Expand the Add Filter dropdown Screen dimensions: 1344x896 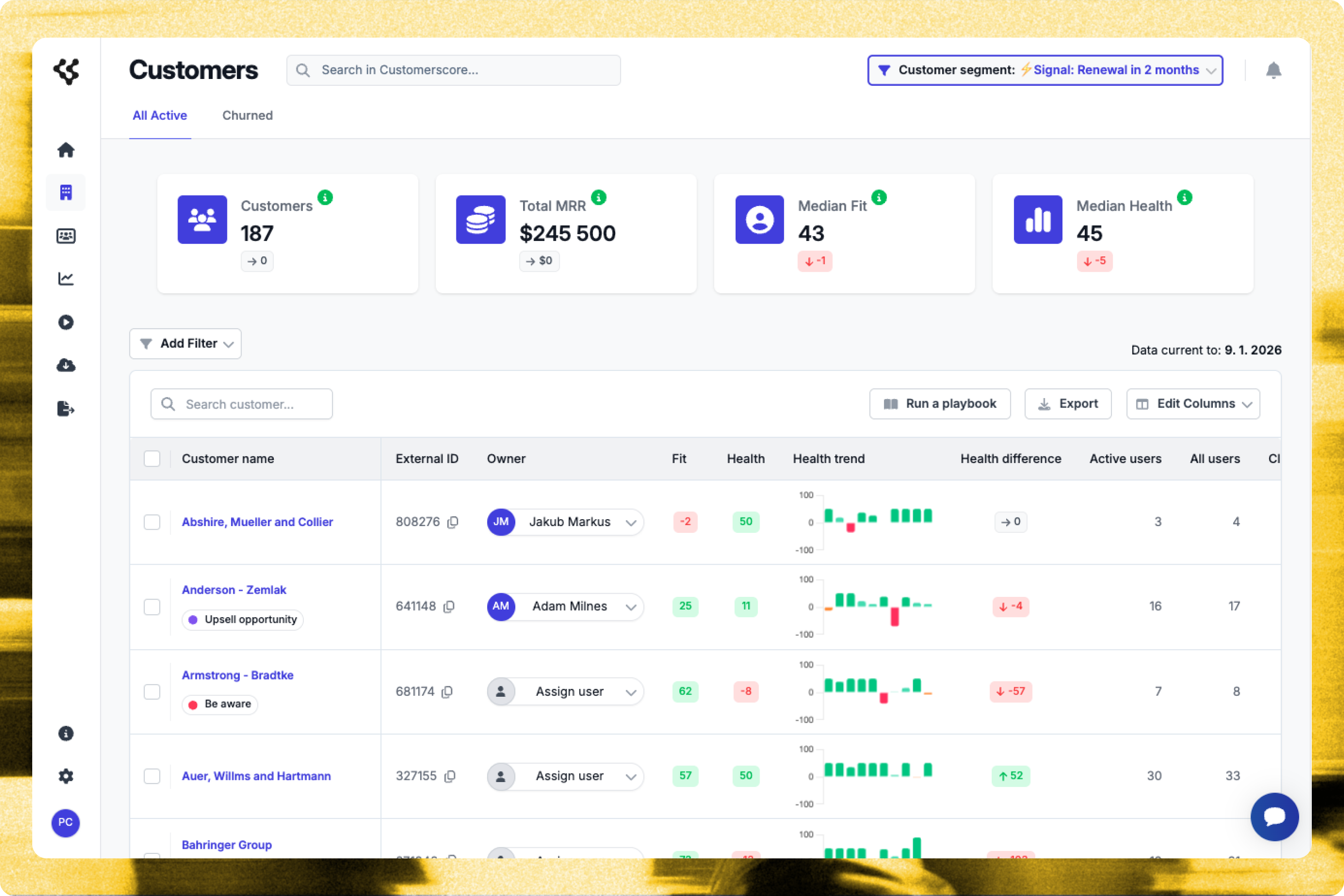click(185, 344)
